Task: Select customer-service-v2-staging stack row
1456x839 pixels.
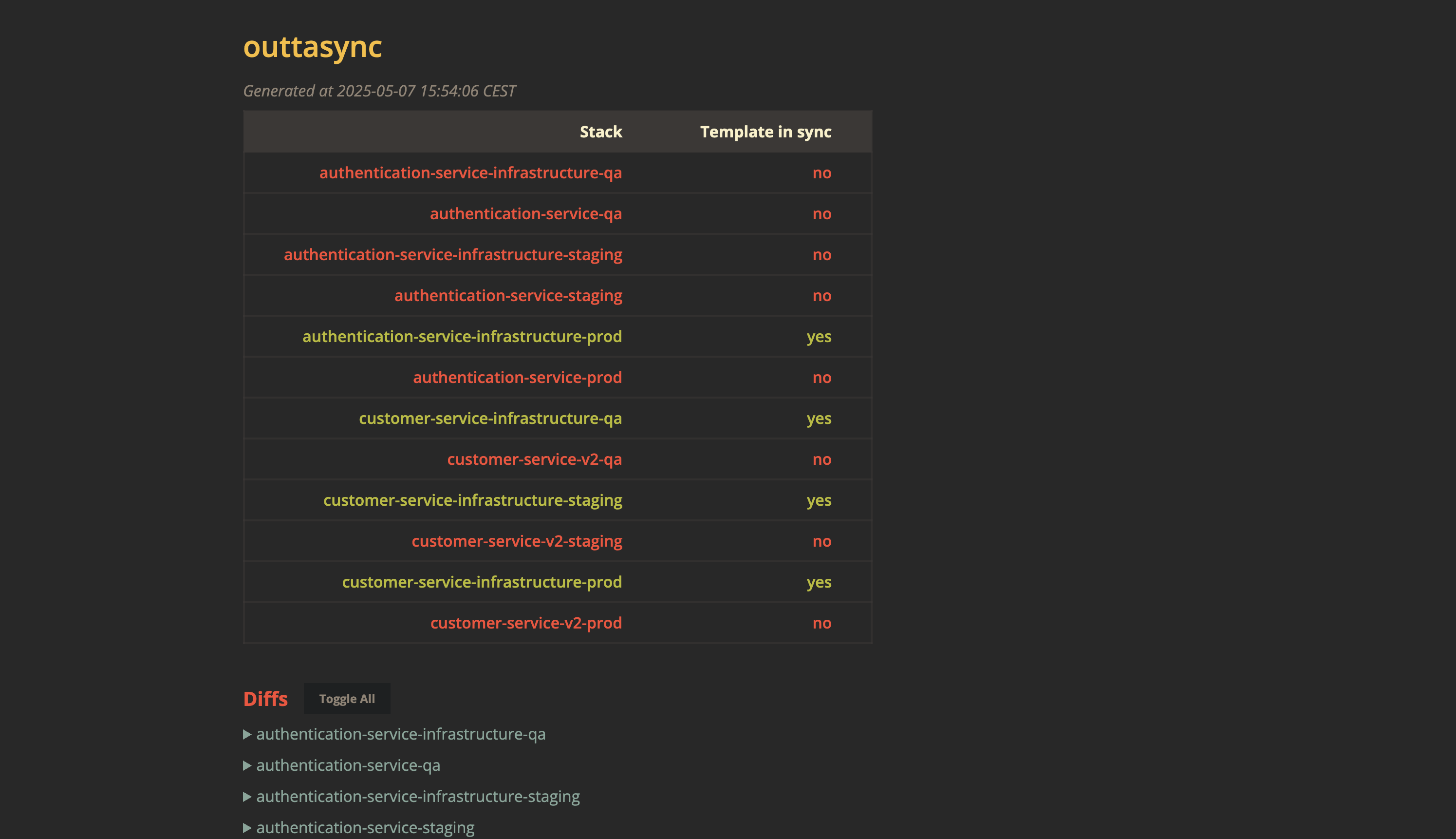Action: click(517, 541)
